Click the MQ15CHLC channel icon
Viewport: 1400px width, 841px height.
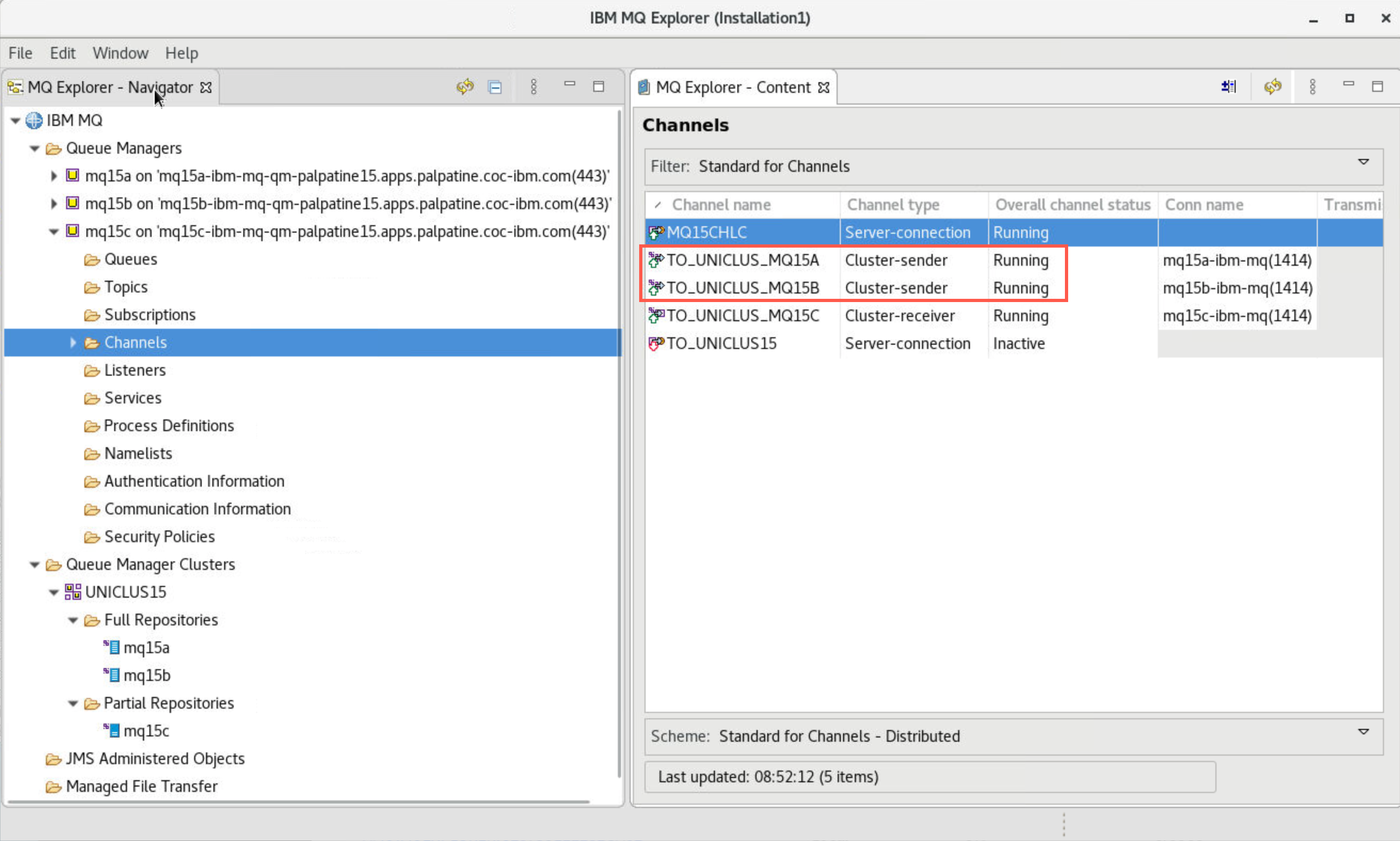pos(656,232)
